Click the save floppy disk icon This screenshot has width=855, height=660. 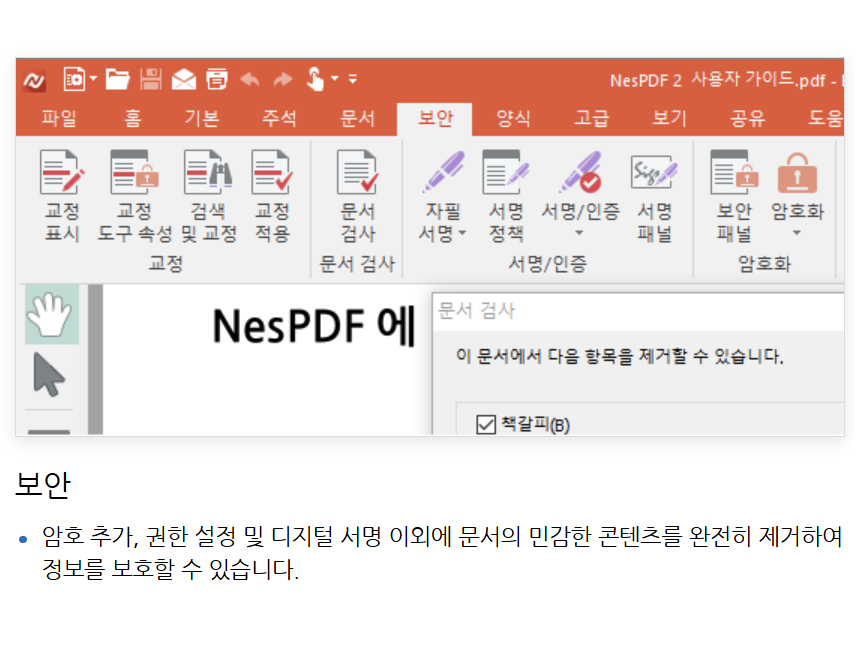[x=150, y=80]
